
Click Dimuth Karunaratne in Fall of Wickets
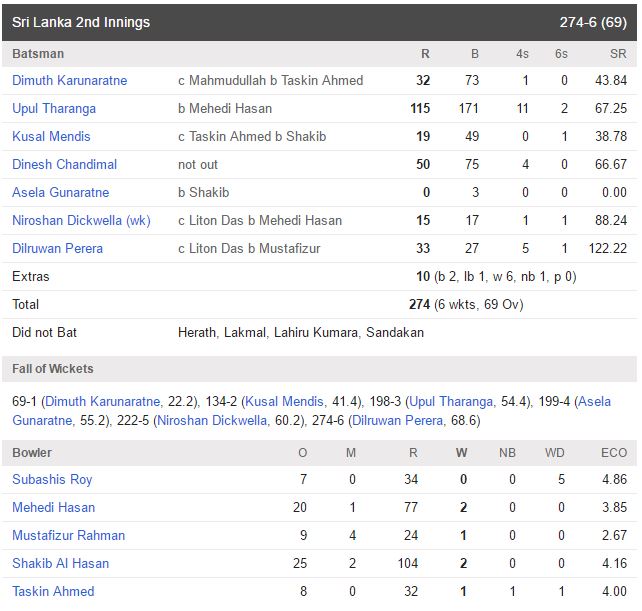click(107, 401)
